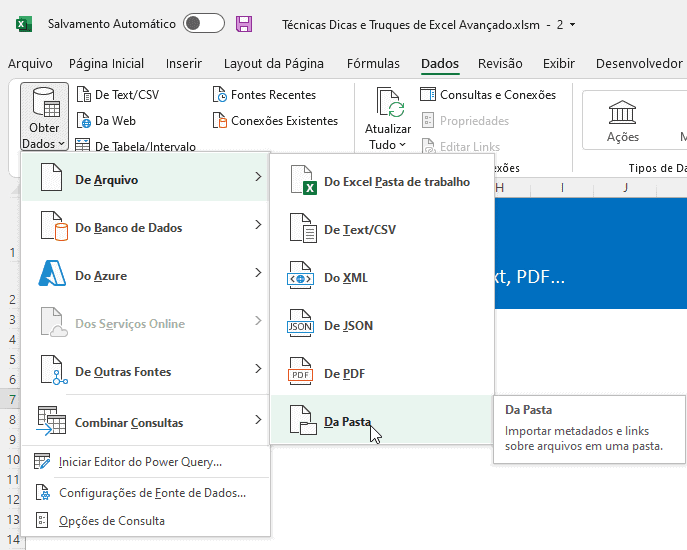The image size is (687, 550).
Task: Click the Do Azure logo icon
Action: click(52, 273)
